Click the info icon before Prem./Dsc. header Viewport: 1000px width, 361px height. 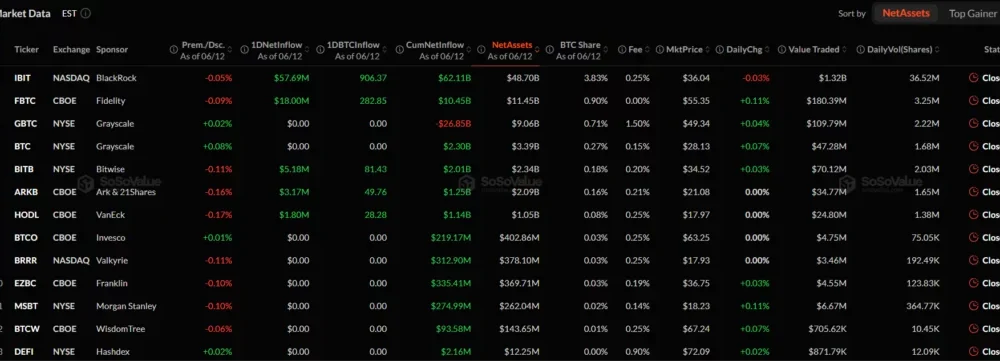(x=173, y=50)
